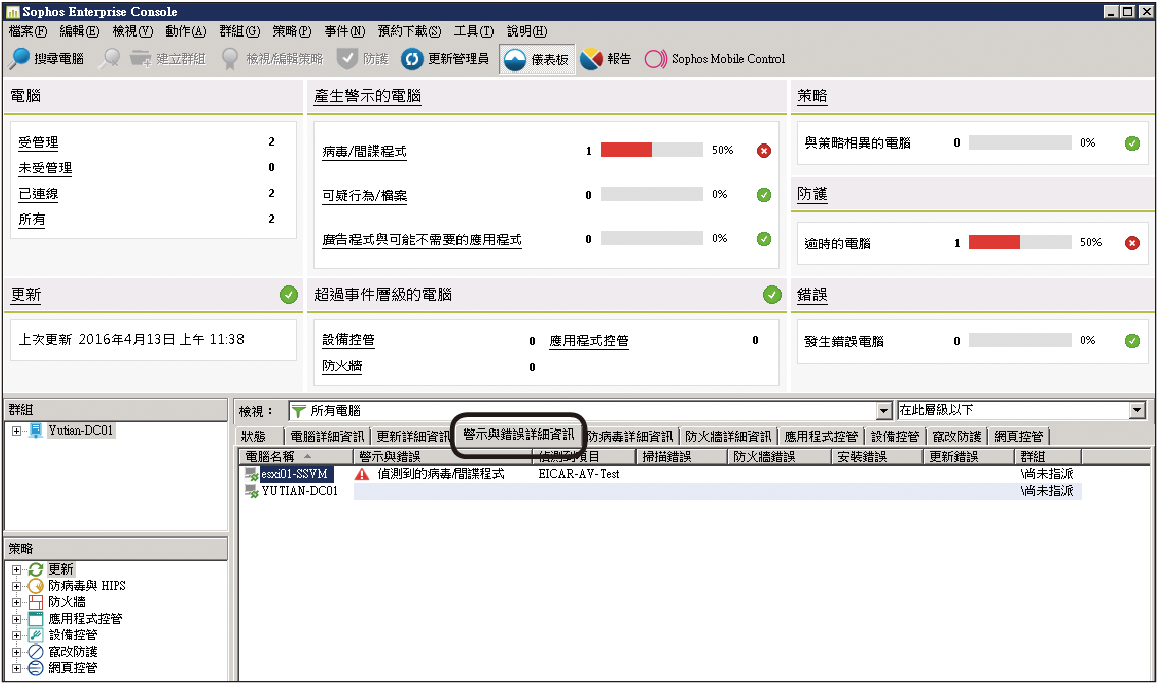Launch Sophos Mobile Control icon
The image size is (1159, 686).
pyautogui.click(x=656, y=59)
